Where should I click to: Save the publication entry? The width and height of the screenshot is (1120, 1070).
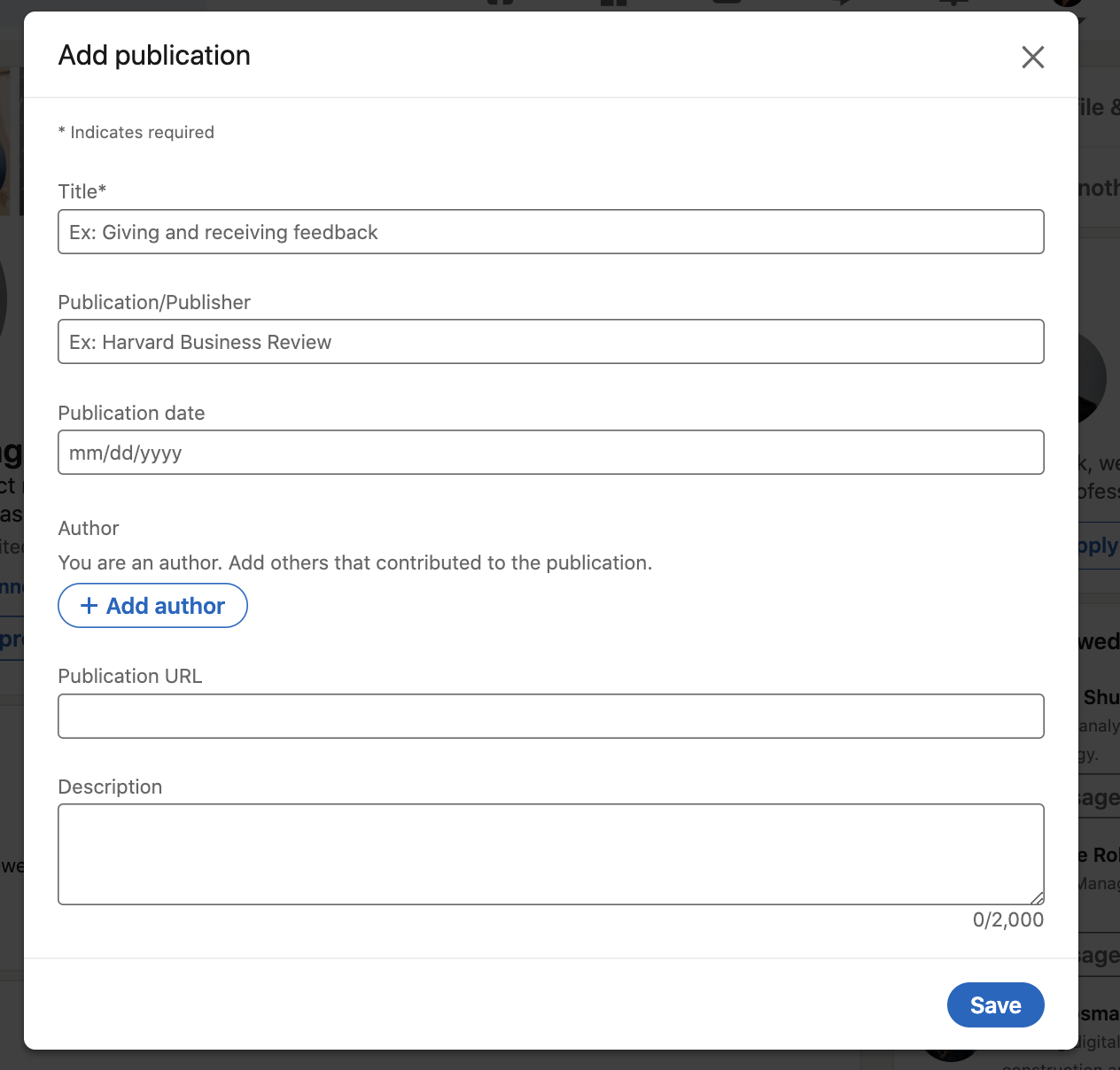pos(995,1005)
